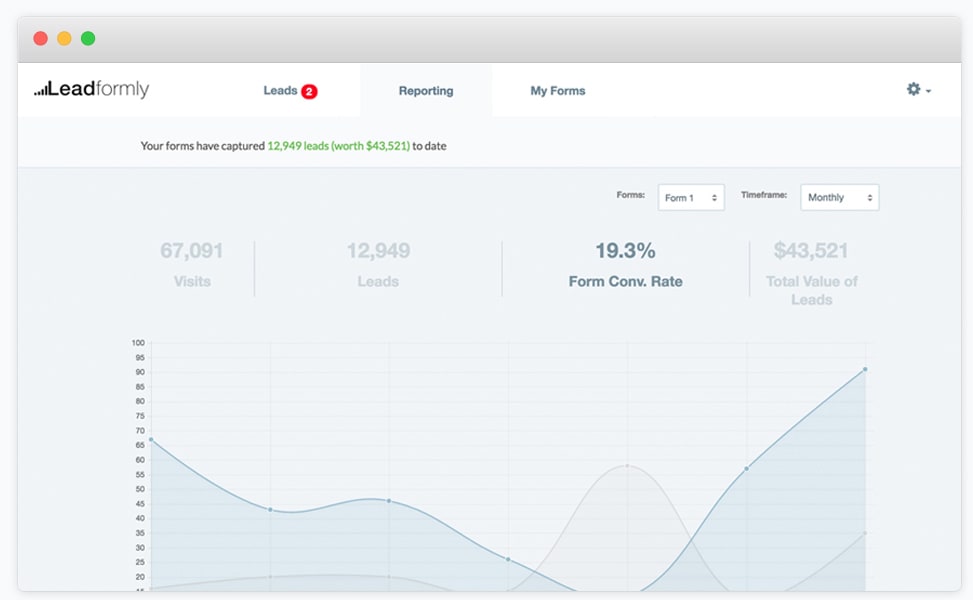Select the 67,091 Visits metric
This screenshot has width=973, height=600.
click(192, 265)
